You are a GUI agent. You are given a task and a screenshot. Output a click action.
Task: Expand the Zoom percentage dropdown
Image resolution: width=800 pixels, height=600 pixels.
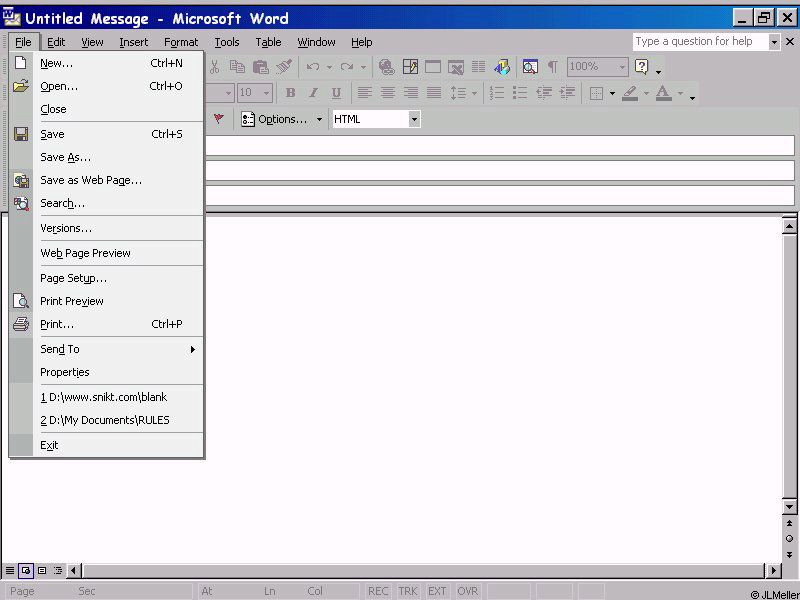click(622, 67)
